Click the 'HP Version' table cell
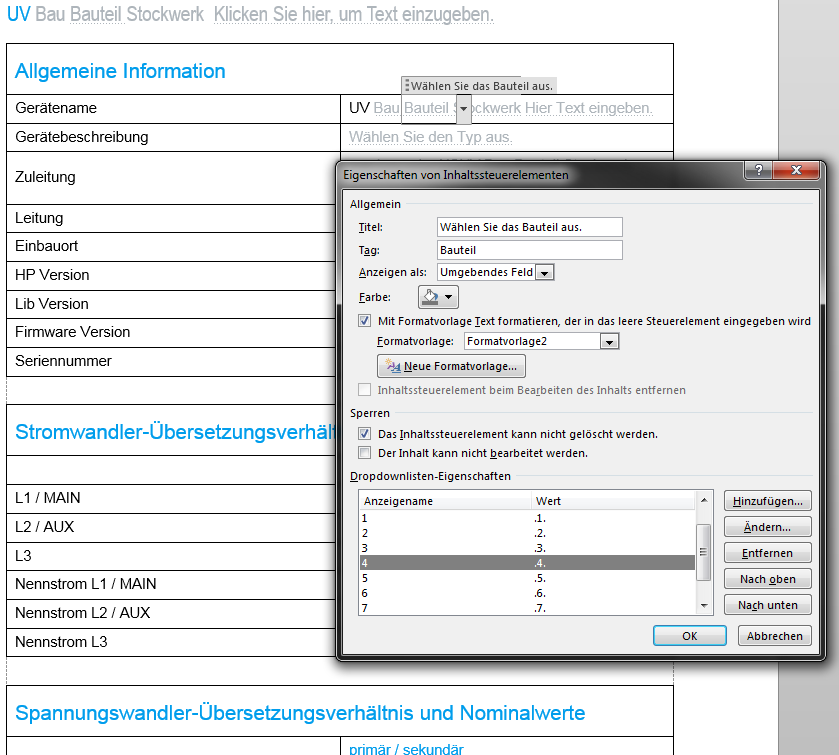The image size is (839, 755). (x=173, y=276)
